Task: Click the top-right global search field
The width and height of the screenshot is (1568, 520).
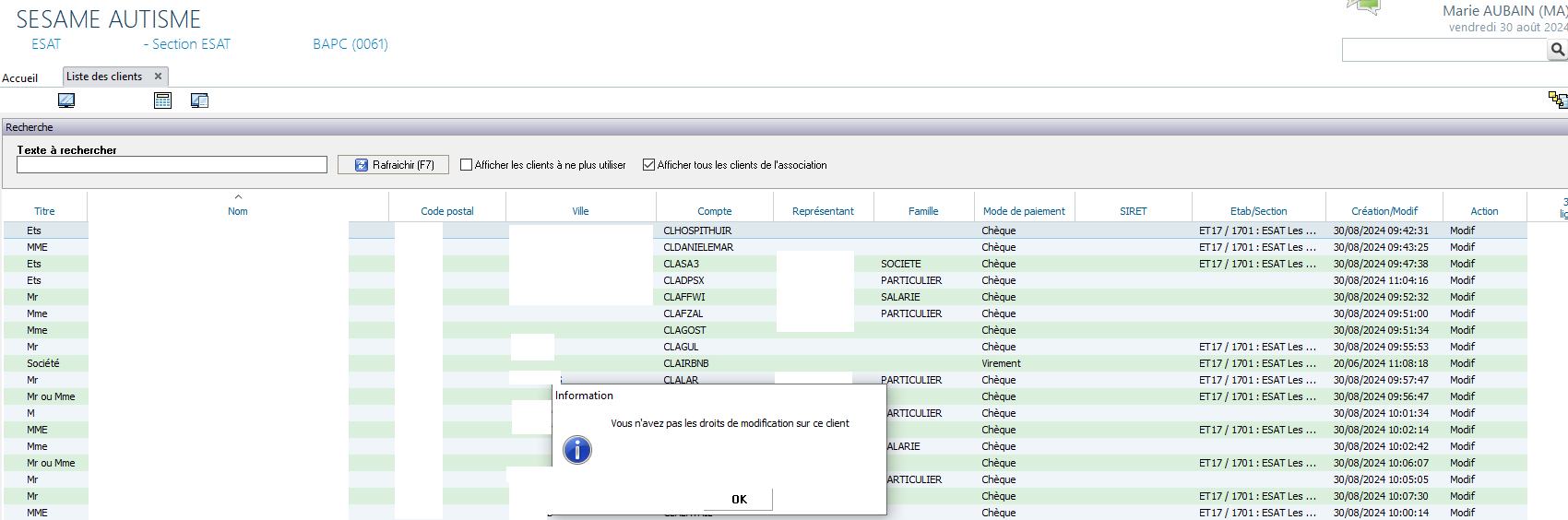Action: pyautogui.click(x=1443, y=50)
